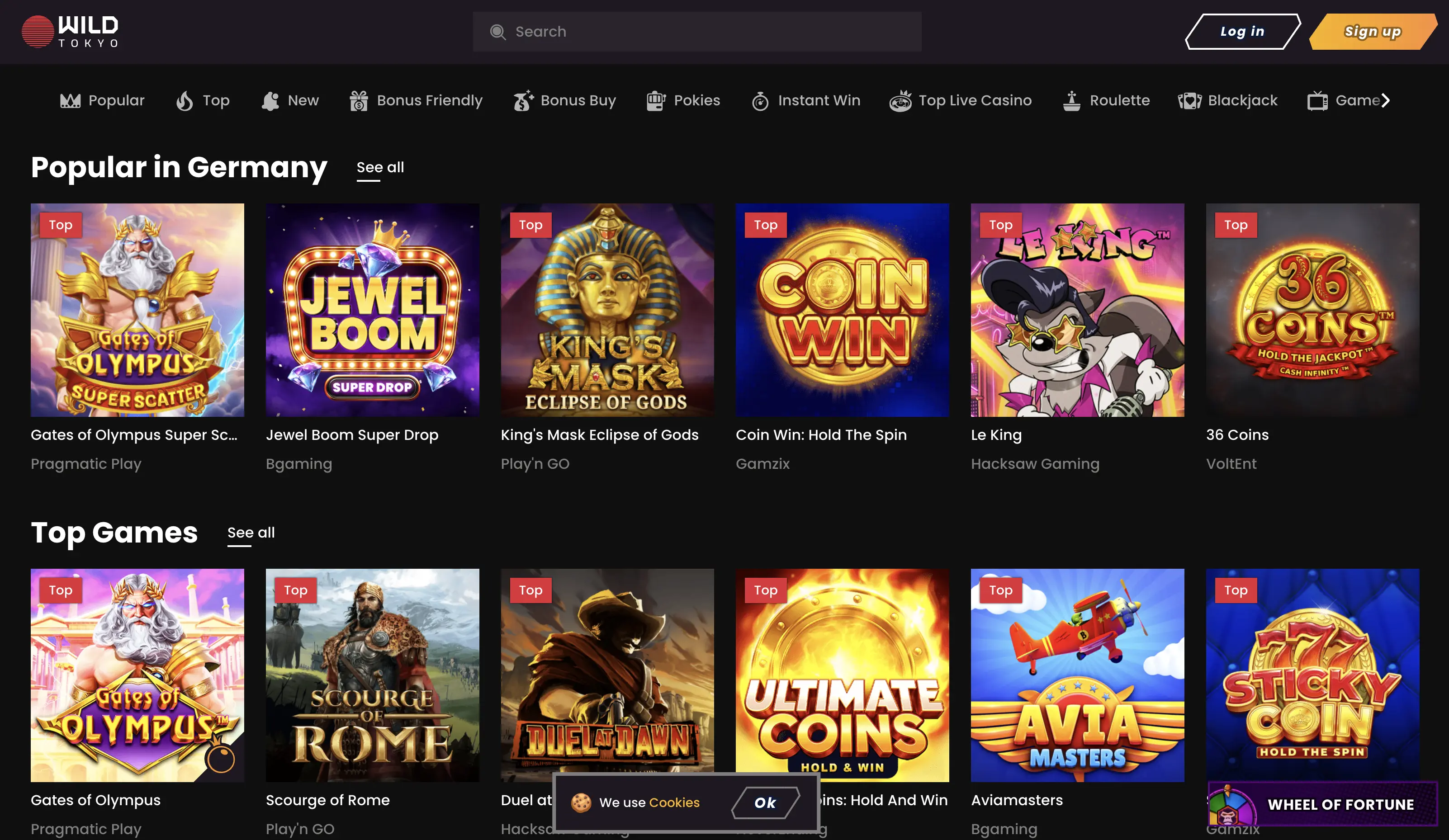
Task: Click the Le King title text
Action: tap(996, 435)
